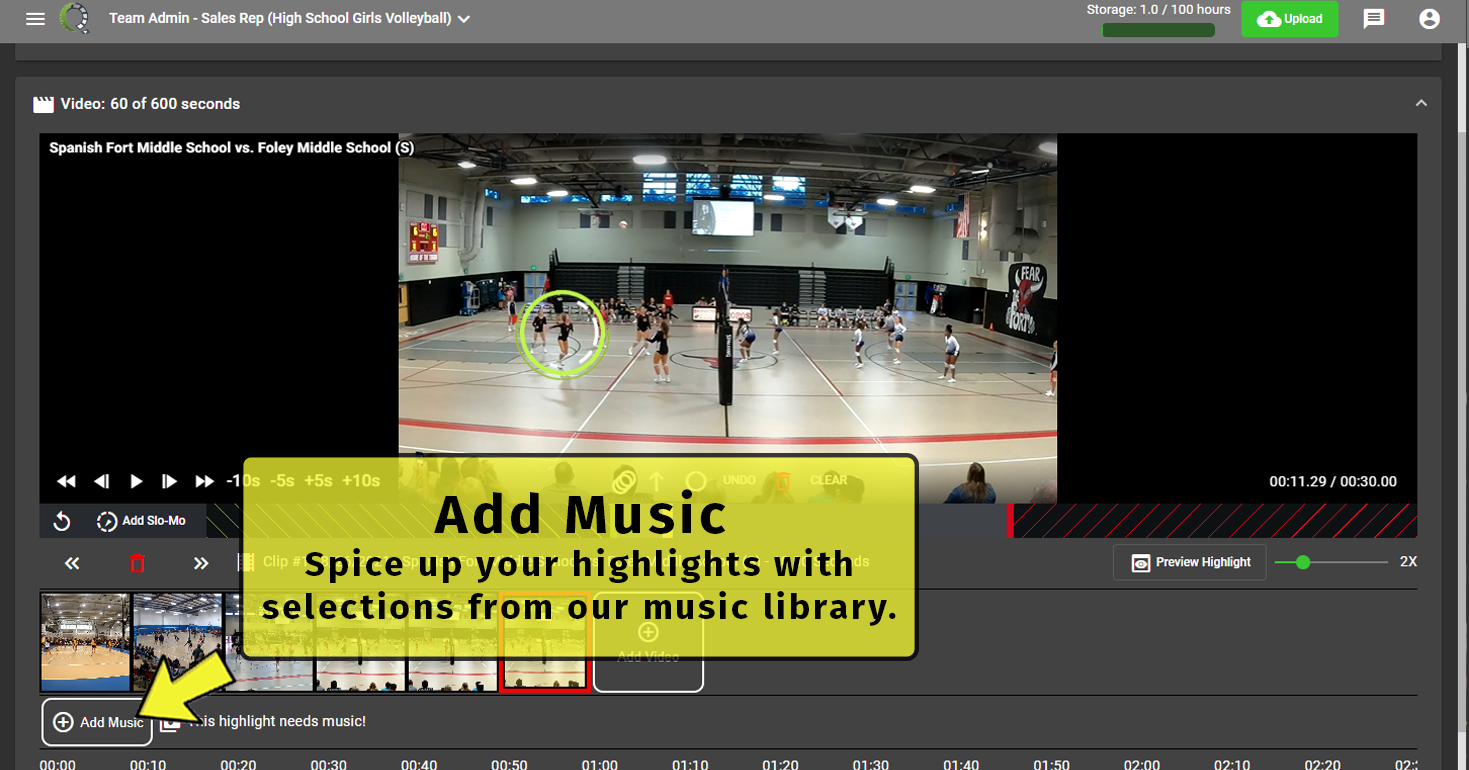Click the 00:20 timeline ruler mark
1469x770 pixels.
238,764
